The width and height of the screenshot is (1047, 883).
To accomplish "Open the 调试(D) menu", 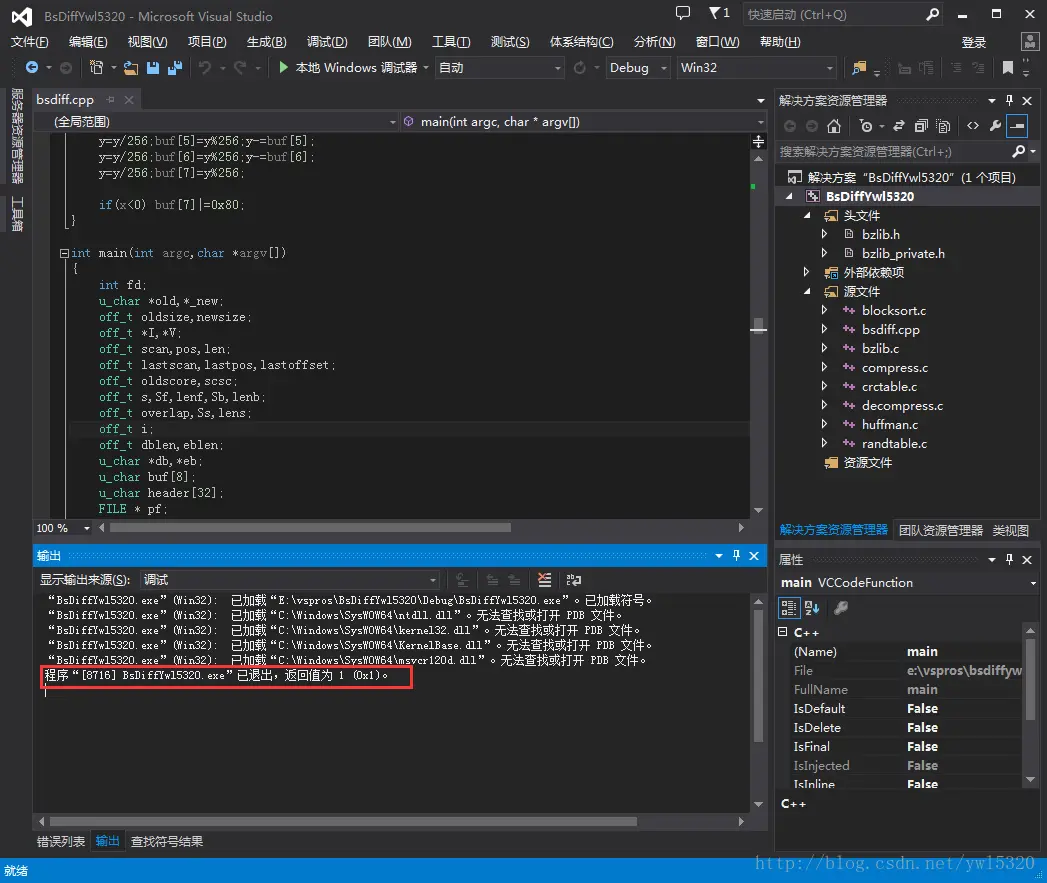I will [x=327, y=42].
